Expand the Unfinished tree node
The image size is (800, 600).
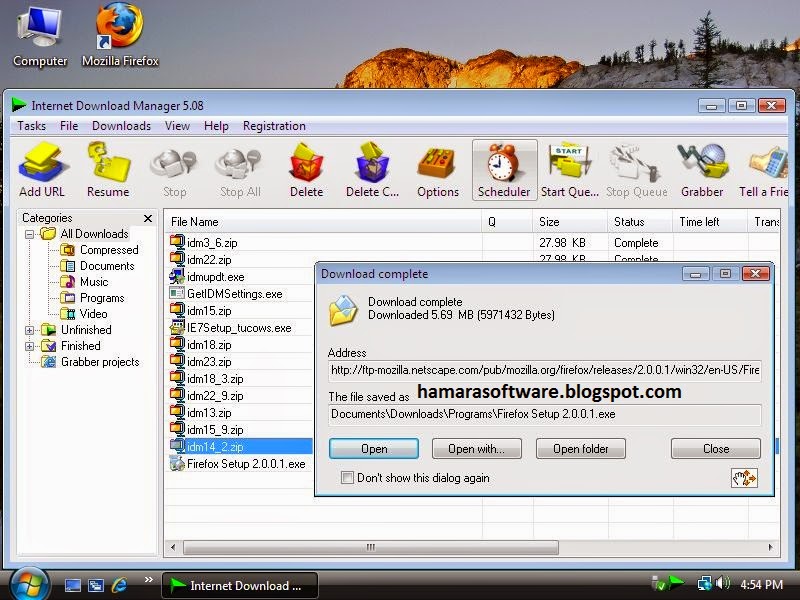[30, 330]
